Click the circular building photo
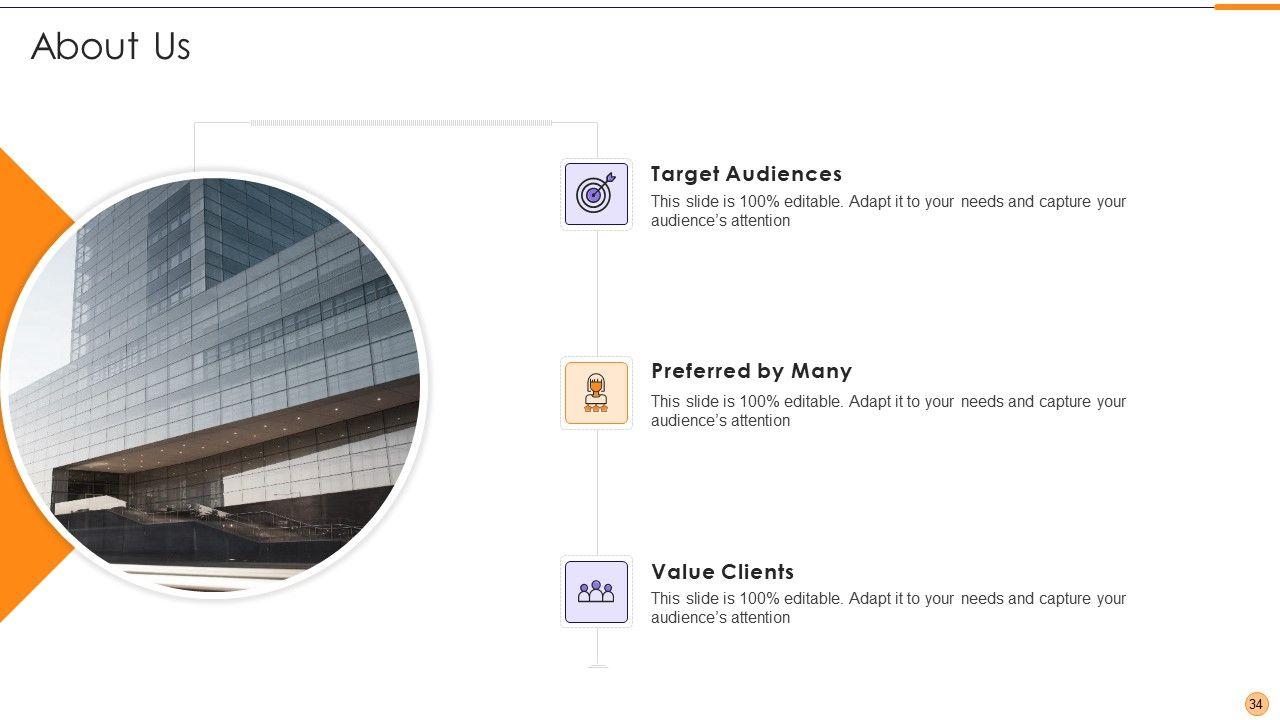The image size is (1280, 720). tap(214, 385)
